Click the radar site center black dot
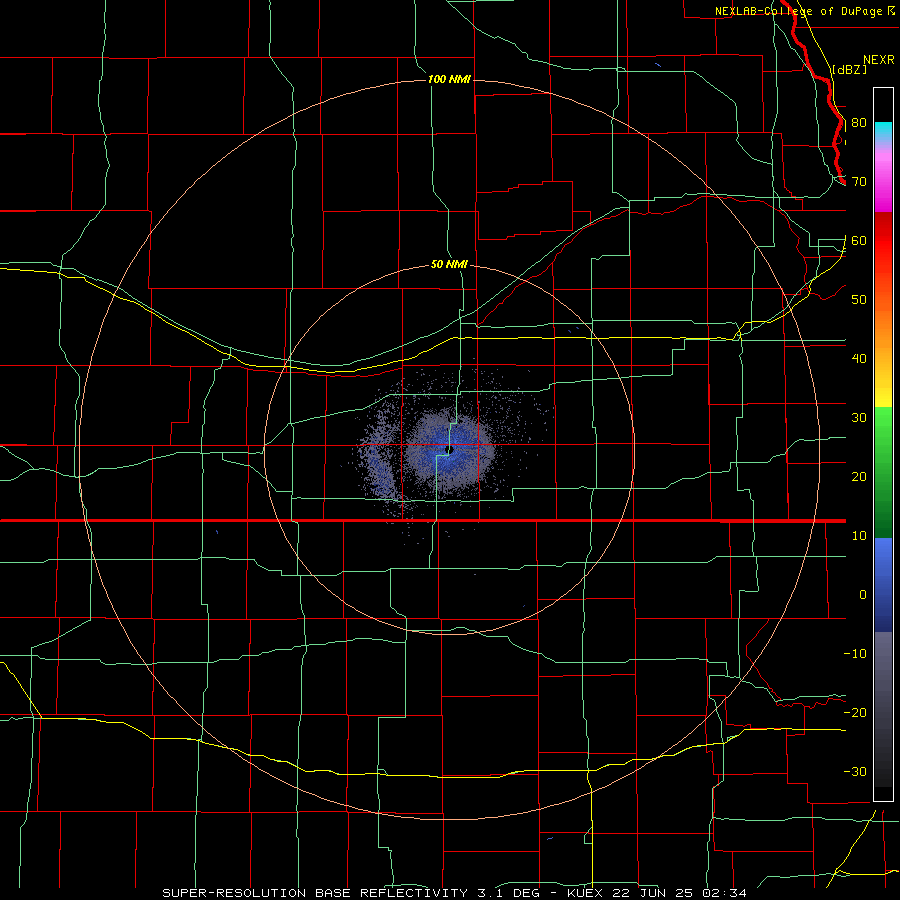900x900 pixels. [x=451, y=450]
